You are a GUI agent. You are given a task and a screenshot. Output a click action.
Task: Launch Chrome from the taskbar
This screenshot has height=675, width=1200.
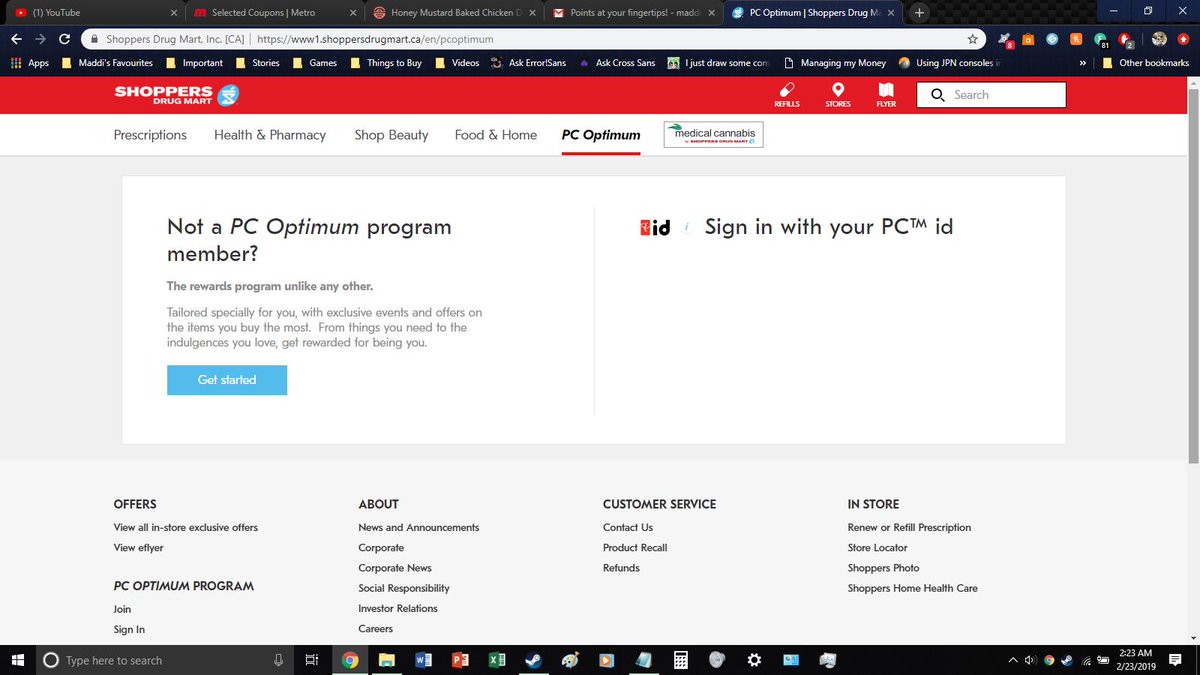point(349,660)
